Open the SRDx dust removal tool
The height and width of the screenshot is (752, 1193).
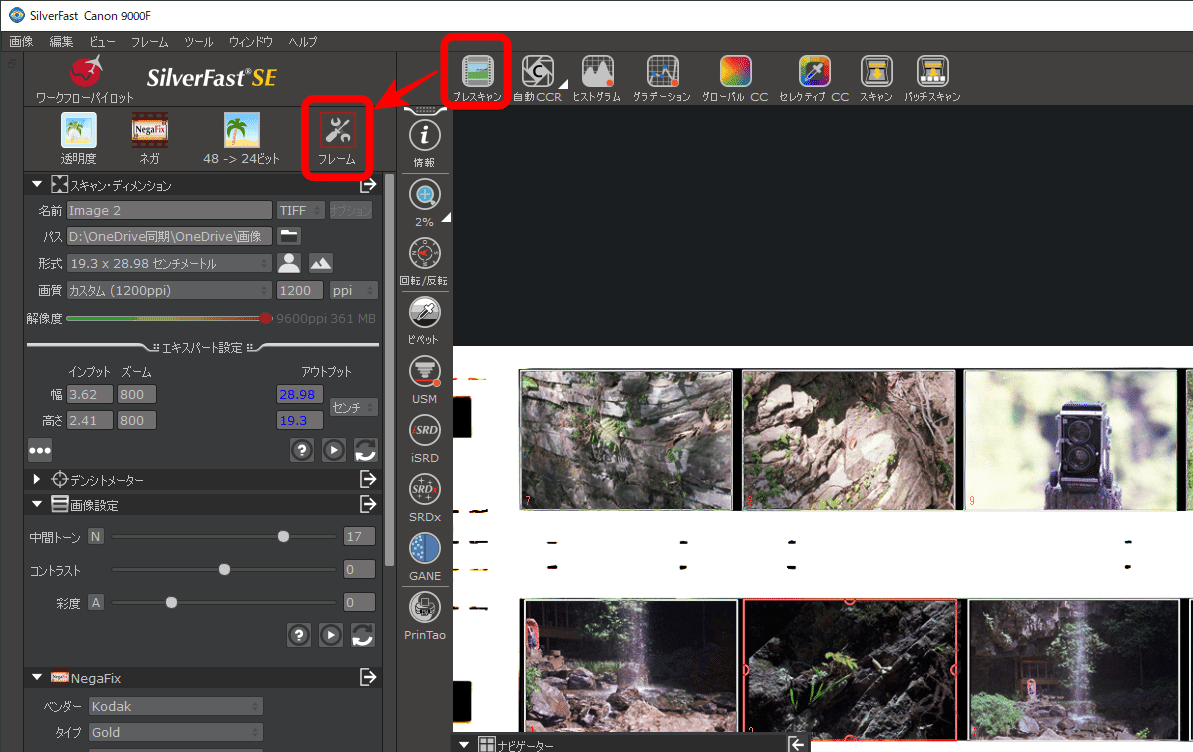(x=425, y=489)
